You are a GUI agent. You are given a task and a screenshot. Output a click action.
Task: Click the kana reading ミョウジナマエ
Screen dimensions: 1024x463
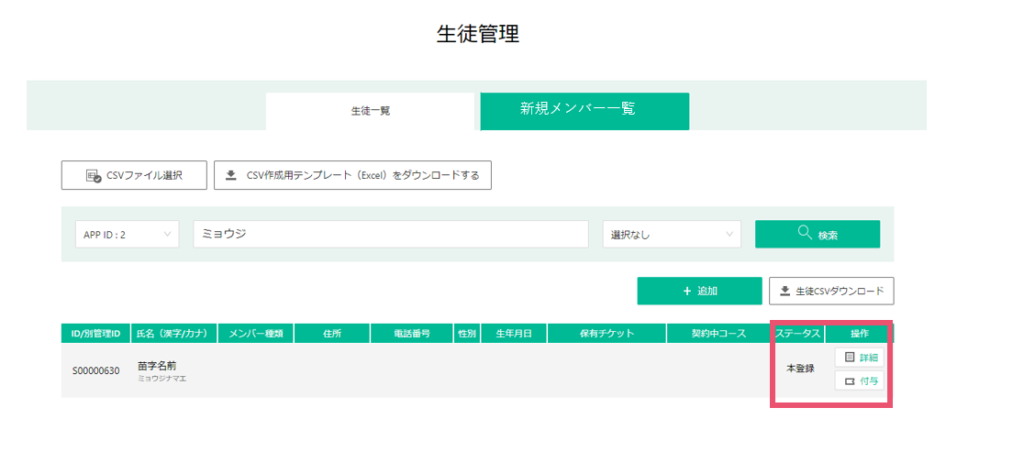(162, 378)
